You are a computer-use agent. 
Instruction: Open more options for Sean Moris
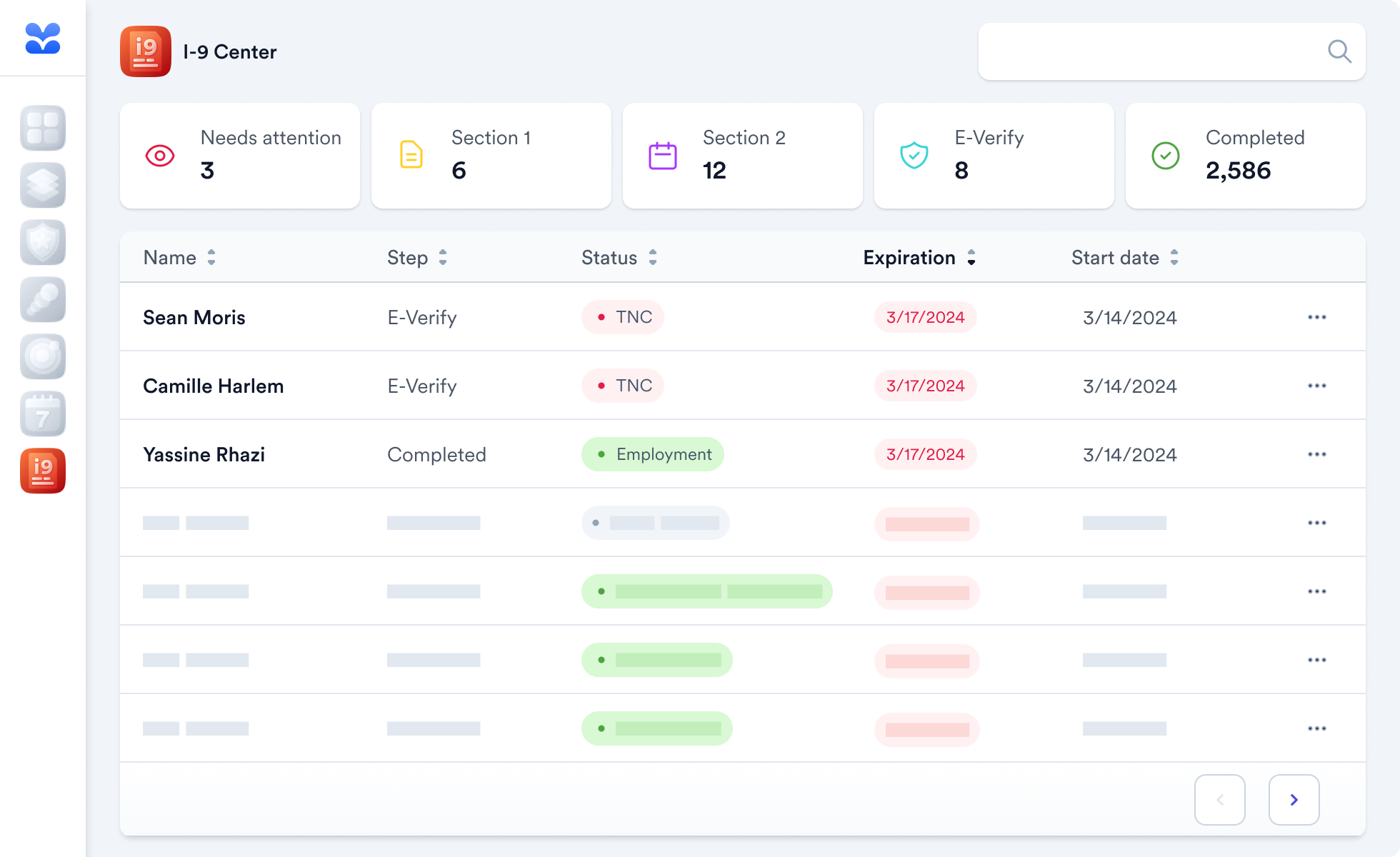(x=1316, y=317)
